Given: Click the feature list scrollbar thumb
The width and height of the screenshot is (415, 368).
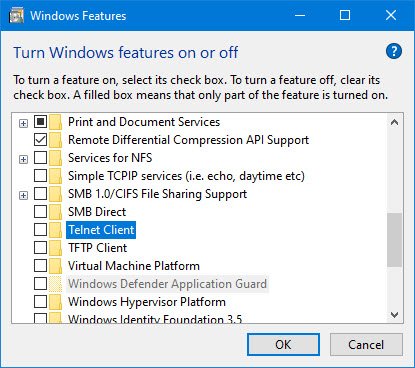Looking at the screenshot, I should tap(395, 240).
